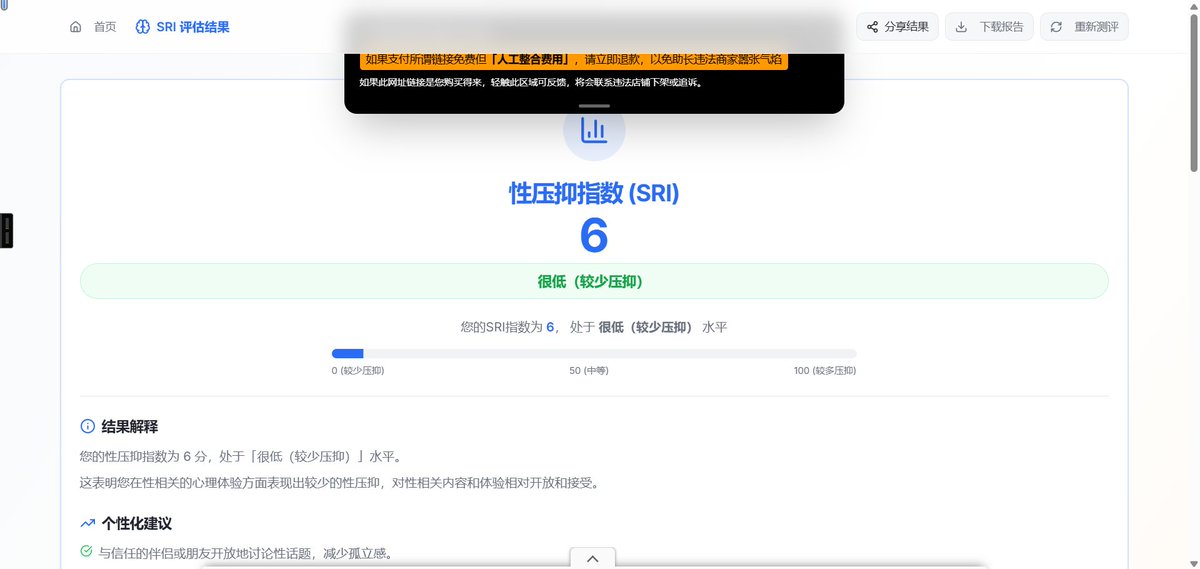Click the black popup's feedback notice text
Viewport: 1200px width, 569px height.
tap(530, 83)
